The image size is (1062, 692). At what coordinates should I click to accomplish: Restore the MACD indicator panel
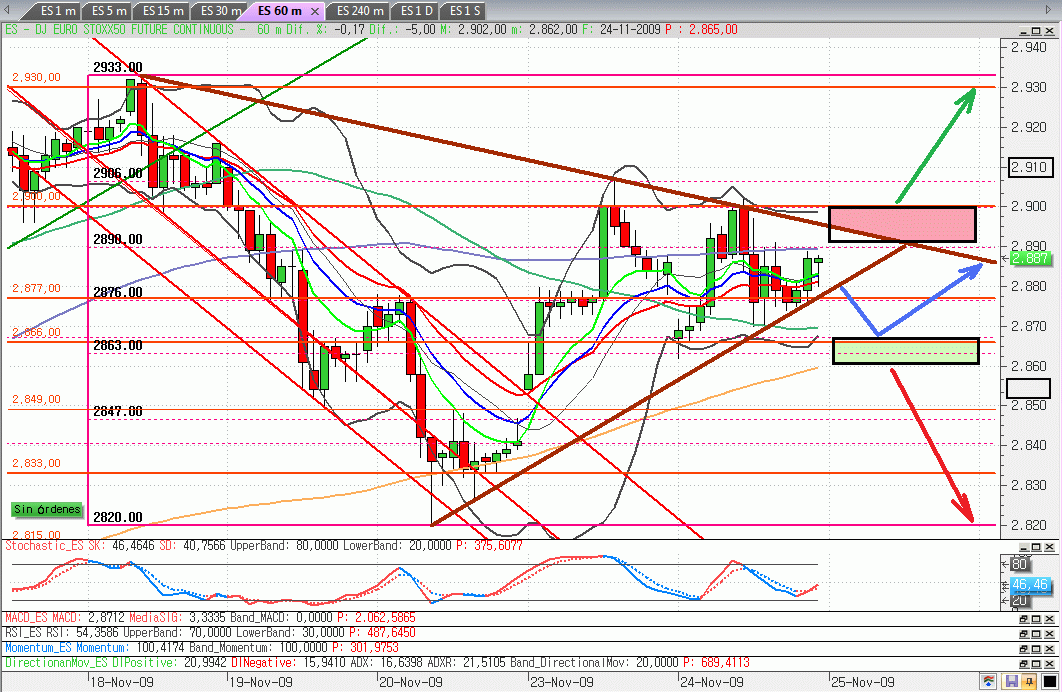[x=1024, y=619]
